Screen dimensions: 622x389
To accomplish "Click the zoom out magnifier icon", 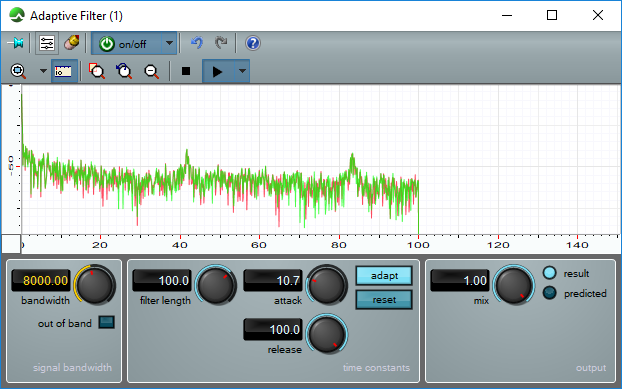I will [x=152, y=71].
